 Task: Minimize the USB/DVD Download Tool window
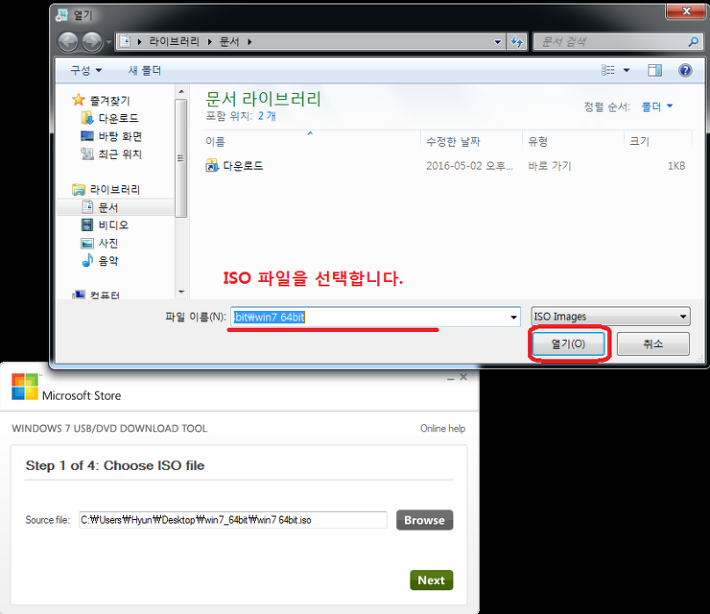tap(450, 377)
